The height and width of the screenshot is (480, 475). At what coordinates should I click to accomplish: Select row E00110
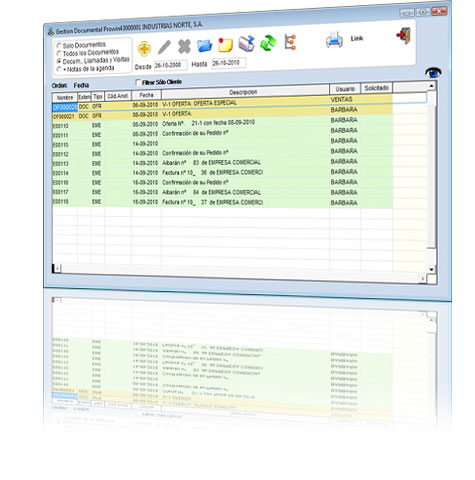tap(222, 124)
